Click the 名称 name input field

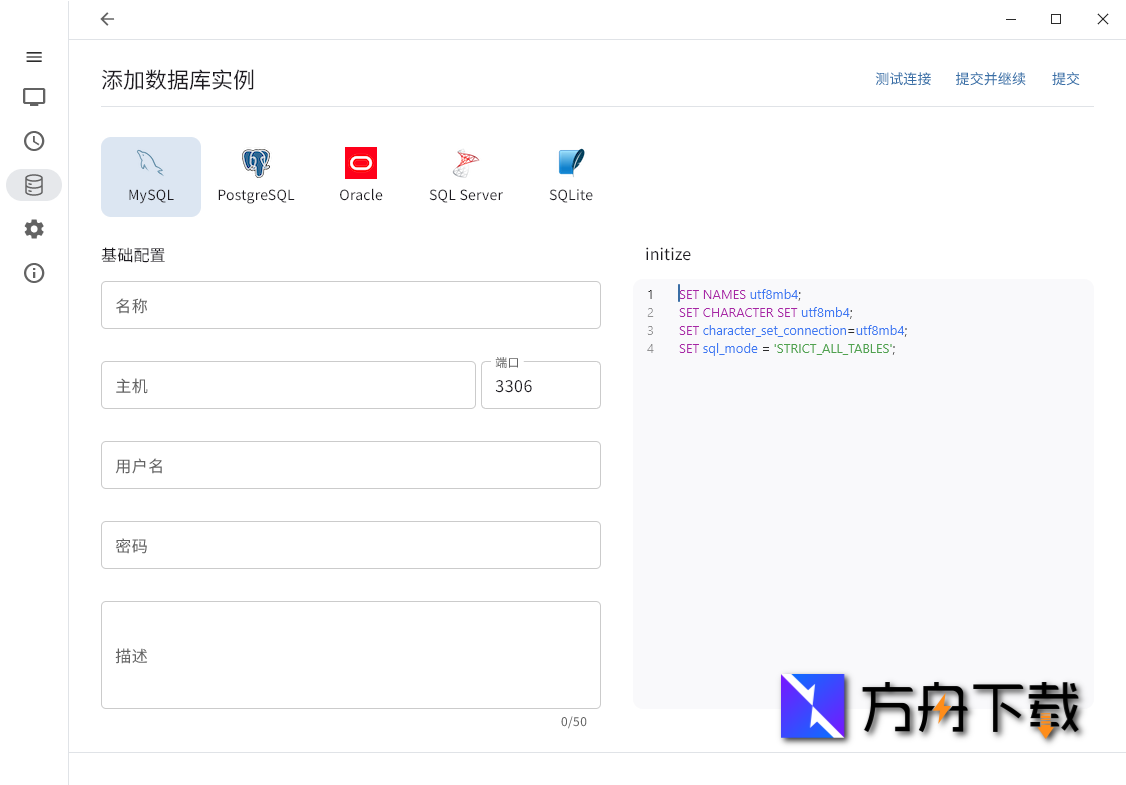pyautogui.click(x=350, y=305)
